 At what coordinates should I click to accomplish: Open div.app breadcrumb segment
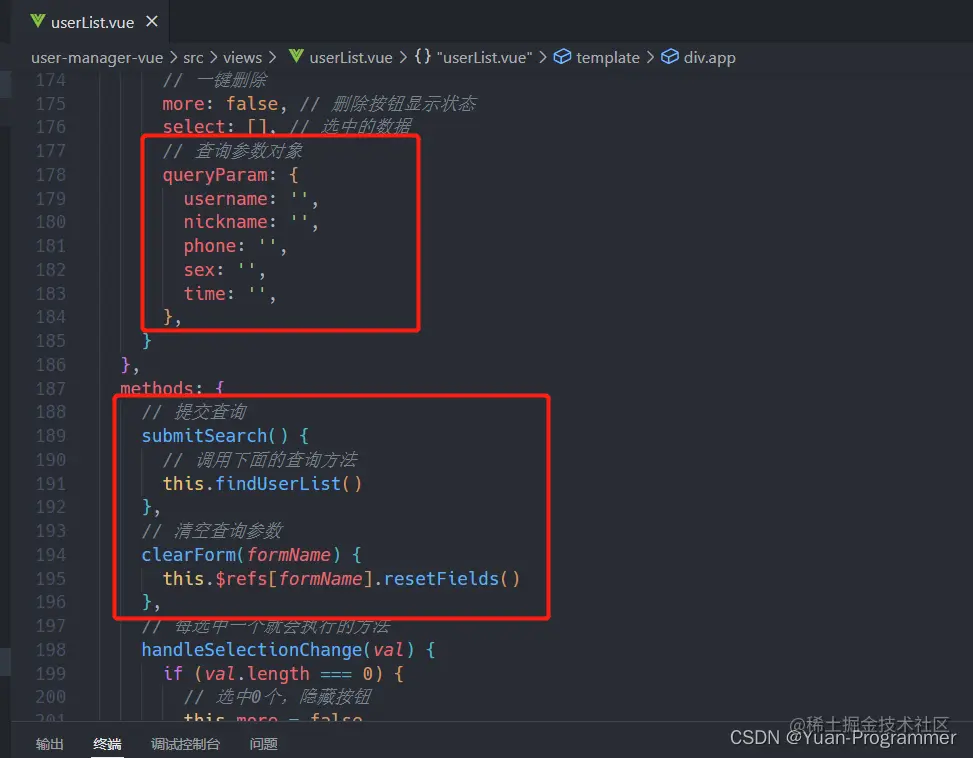tap(709, 58)
